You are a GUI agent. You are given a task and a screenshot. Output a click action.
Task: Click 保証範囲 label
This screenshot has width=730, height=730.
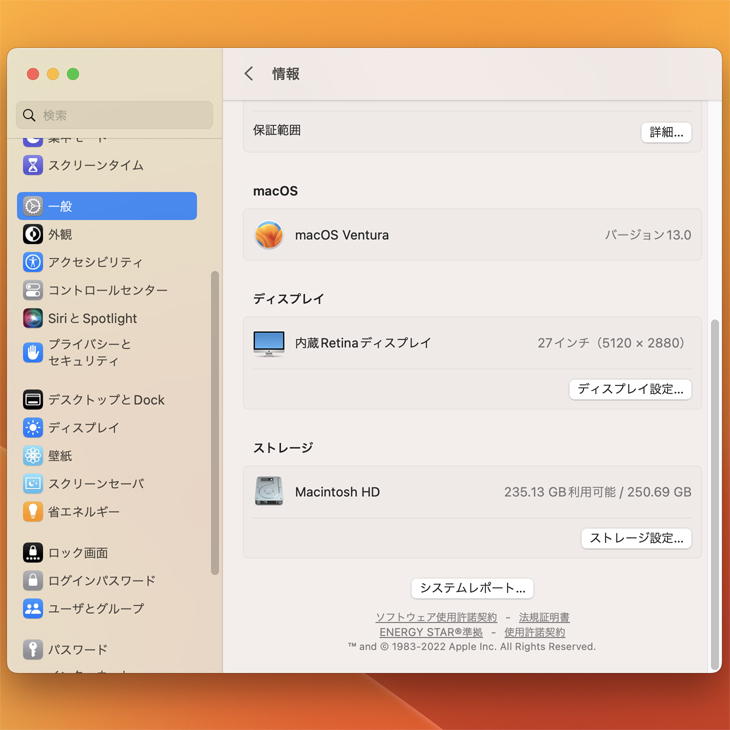tap(277, 130)
